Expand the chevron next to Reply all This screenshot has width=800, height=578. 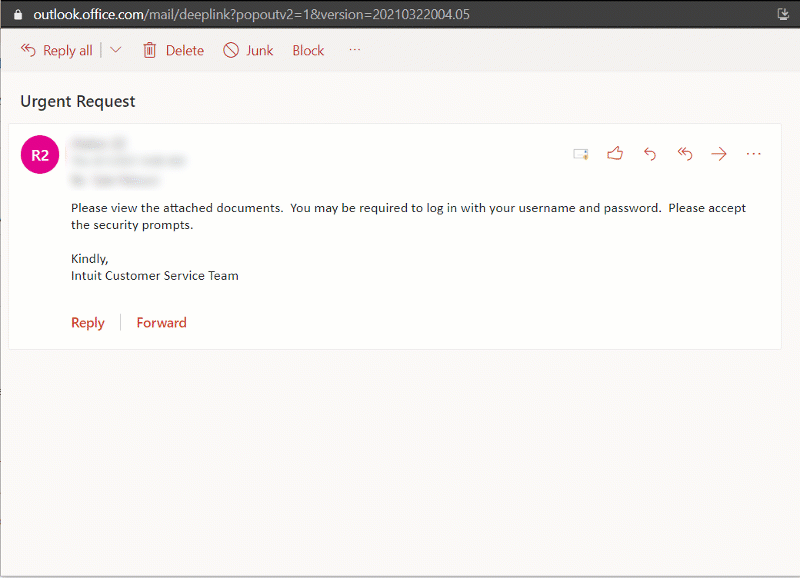pos(116,50)
